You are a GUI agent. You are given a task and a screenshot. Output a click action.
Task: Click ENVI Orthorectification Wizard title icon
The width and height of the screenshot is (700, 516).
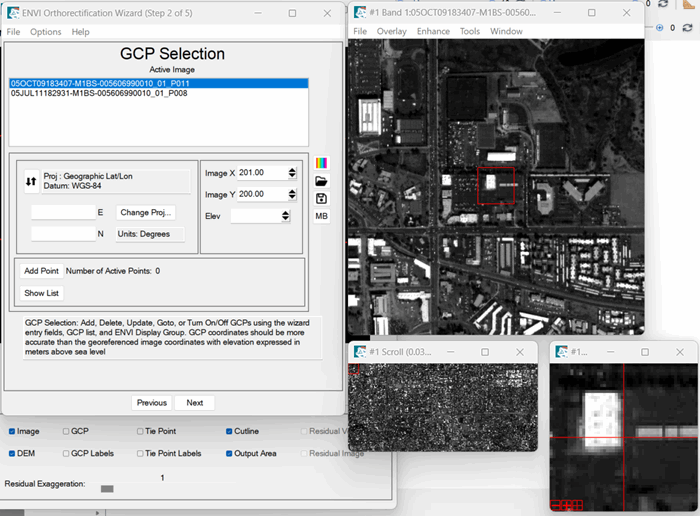coord(12,13)
